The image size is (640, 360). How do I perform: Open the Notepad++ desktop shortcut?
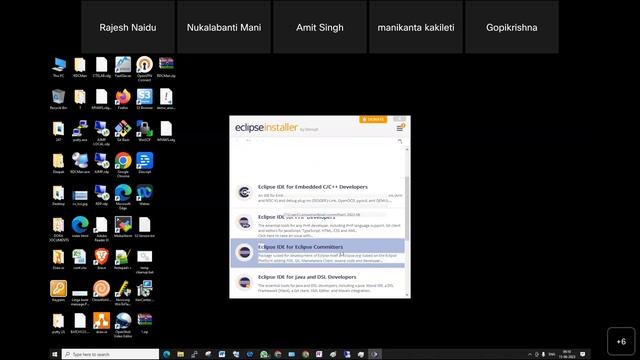(x=123, y=259)
